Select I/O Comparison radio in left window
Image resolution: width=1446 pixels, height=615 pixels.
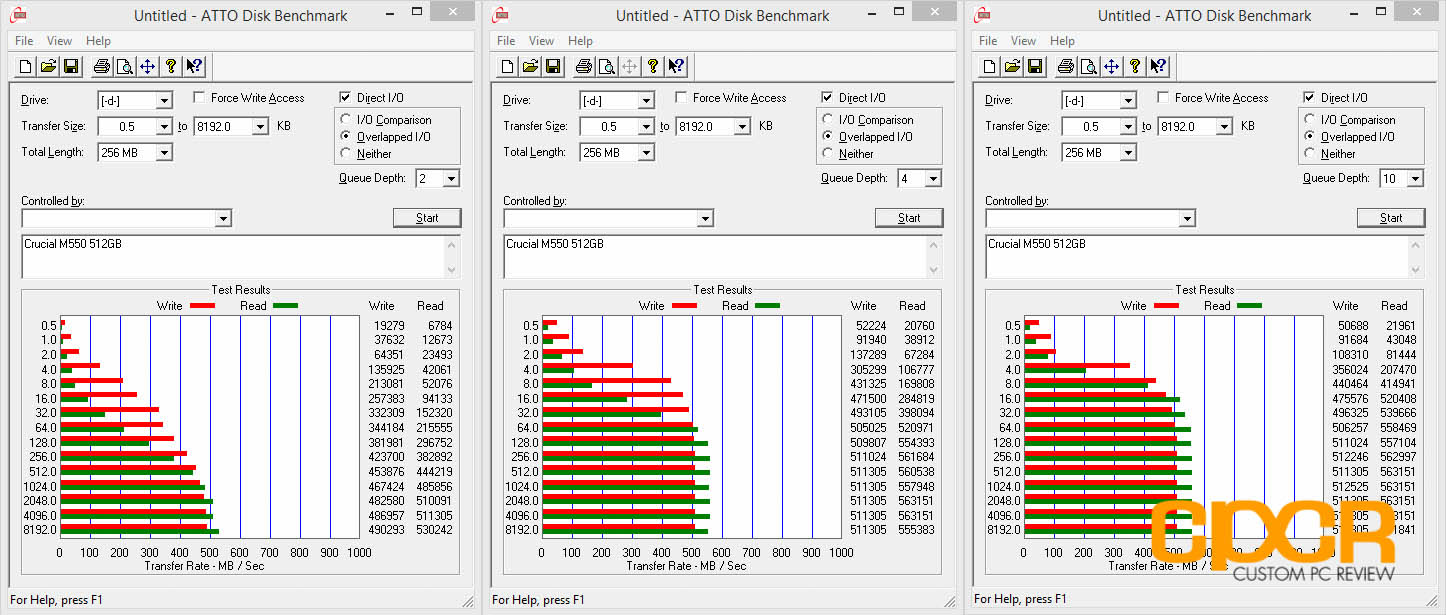click(347, 120)
